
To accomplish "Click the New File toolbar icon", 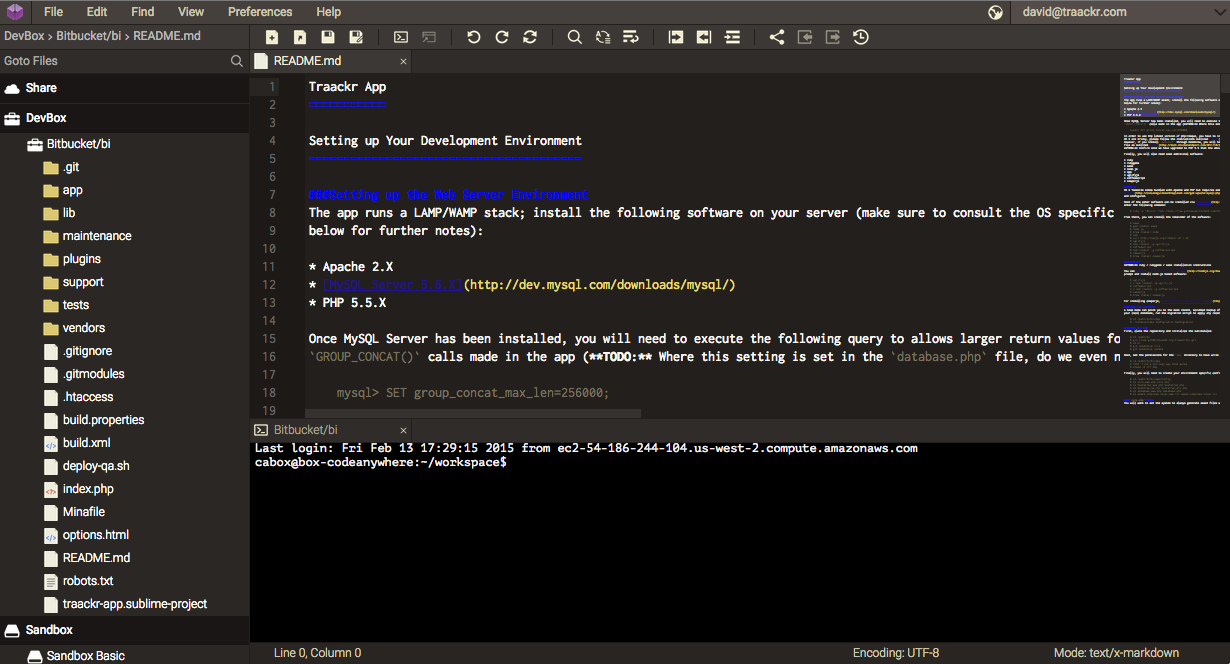I will tap(272, 37).
